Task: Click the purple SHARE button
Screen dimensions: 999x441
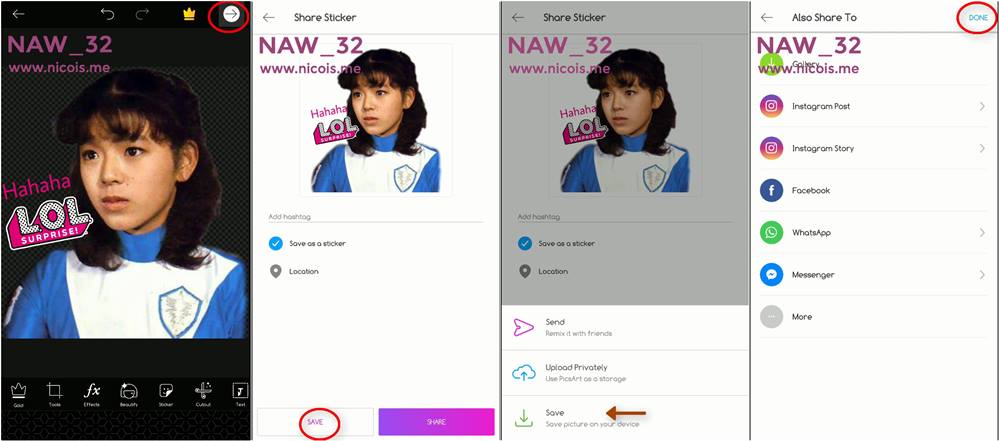Action: [x=436, y=422]
